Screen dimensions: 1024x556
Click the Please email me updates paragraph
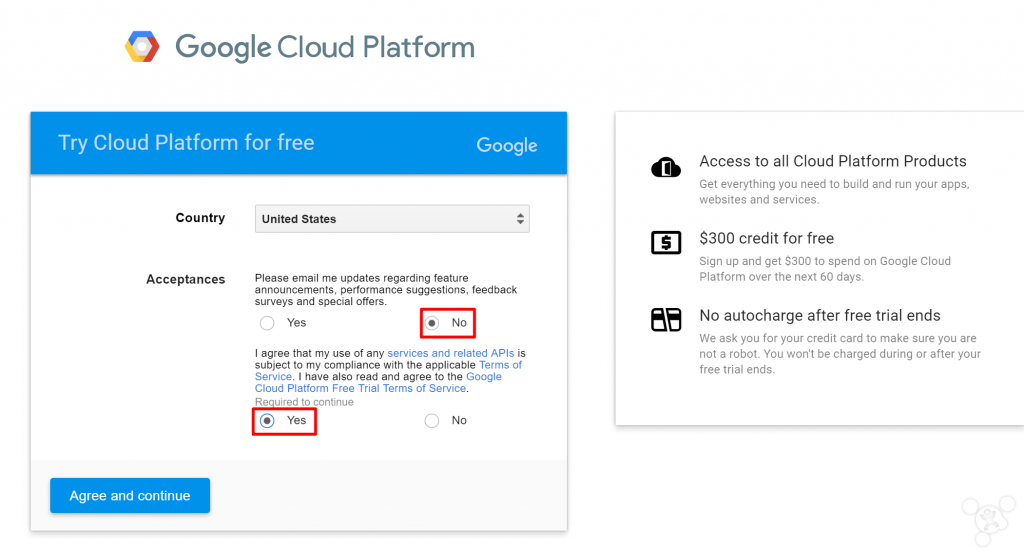[386, 289]
